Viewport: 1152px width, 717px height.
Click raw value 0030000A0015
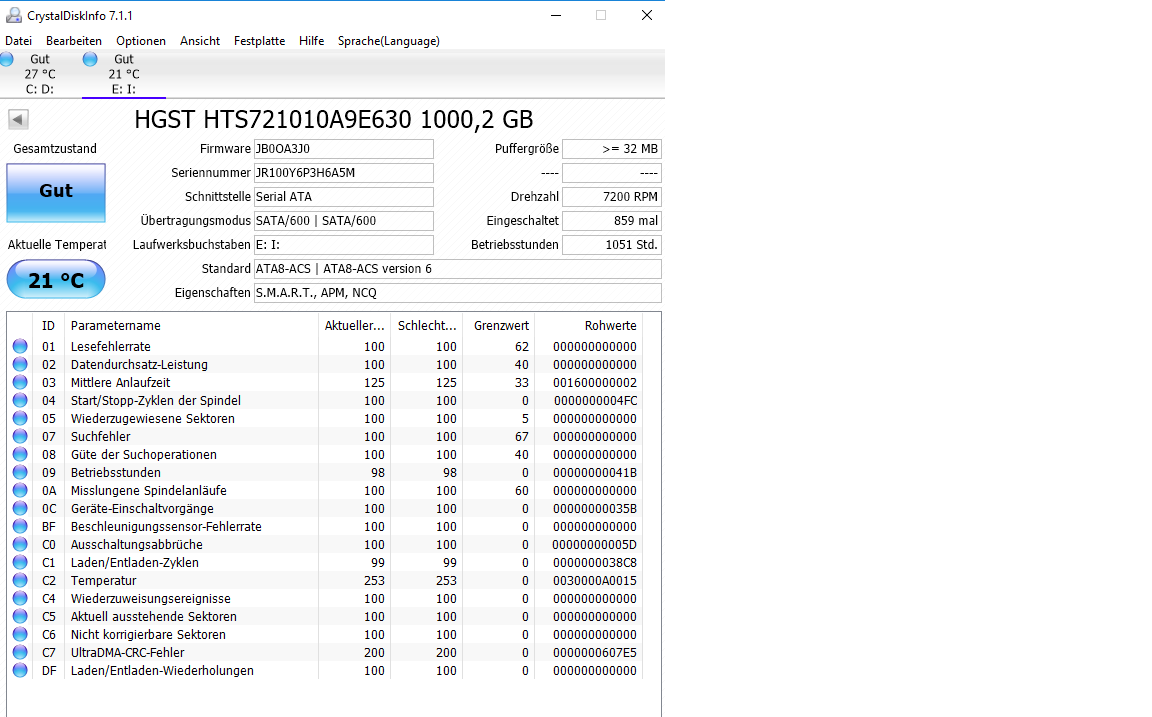[x=595, y=580]
